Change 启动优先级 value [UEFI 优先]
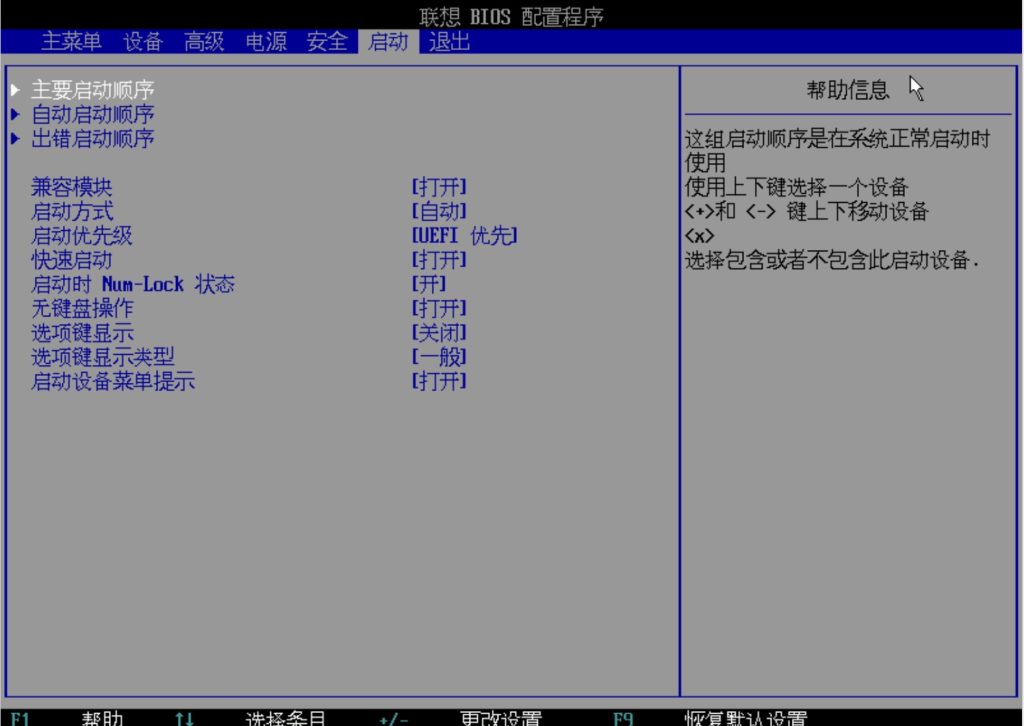The width and height of the screenshot is (1024, 726). coord(464,236)
